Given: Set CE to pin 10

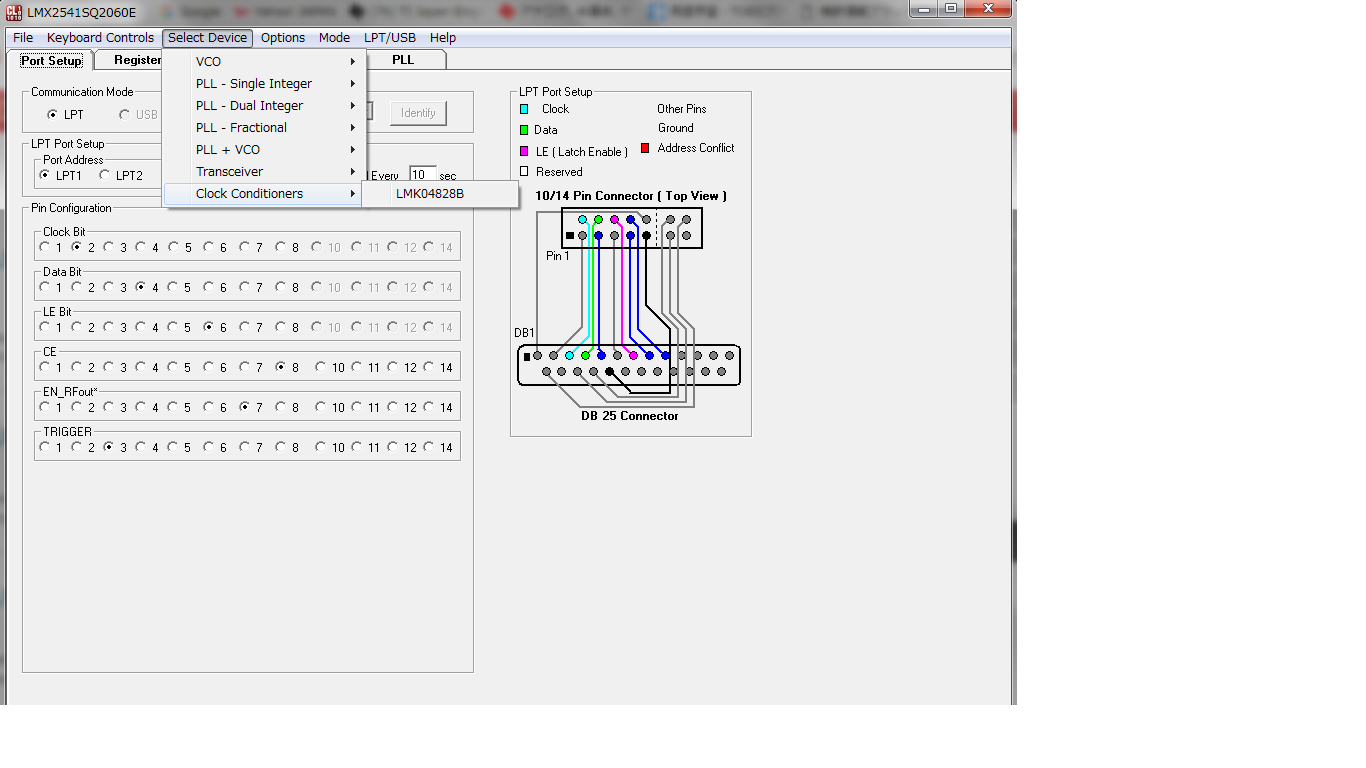Looking at the screenshot, I should tap(320, 367).
